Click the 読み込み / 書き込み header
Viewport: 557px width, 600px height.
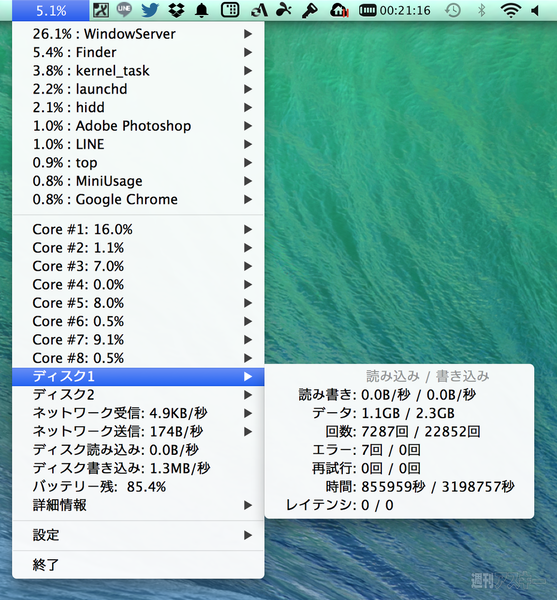coord(428,377)
